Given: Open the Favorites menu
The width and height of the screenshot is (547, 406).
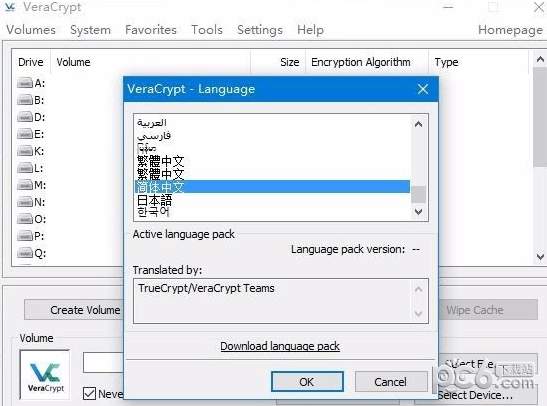Looking at the screenshot, I should (151, 30).
